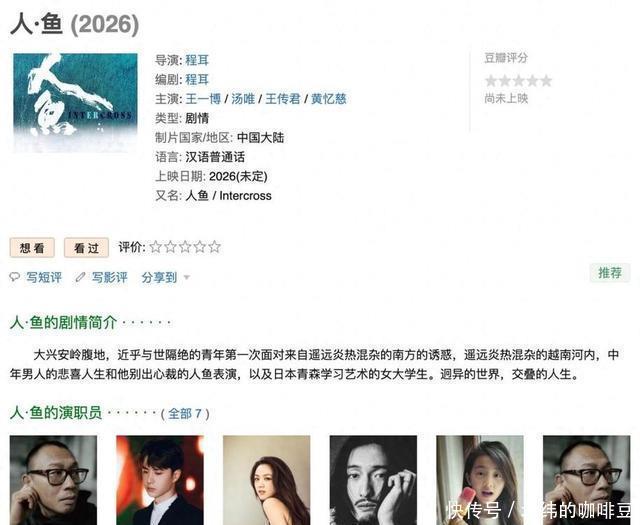Select the long-haired actress cast photo

pyautogui.click(x=267, y=480)
